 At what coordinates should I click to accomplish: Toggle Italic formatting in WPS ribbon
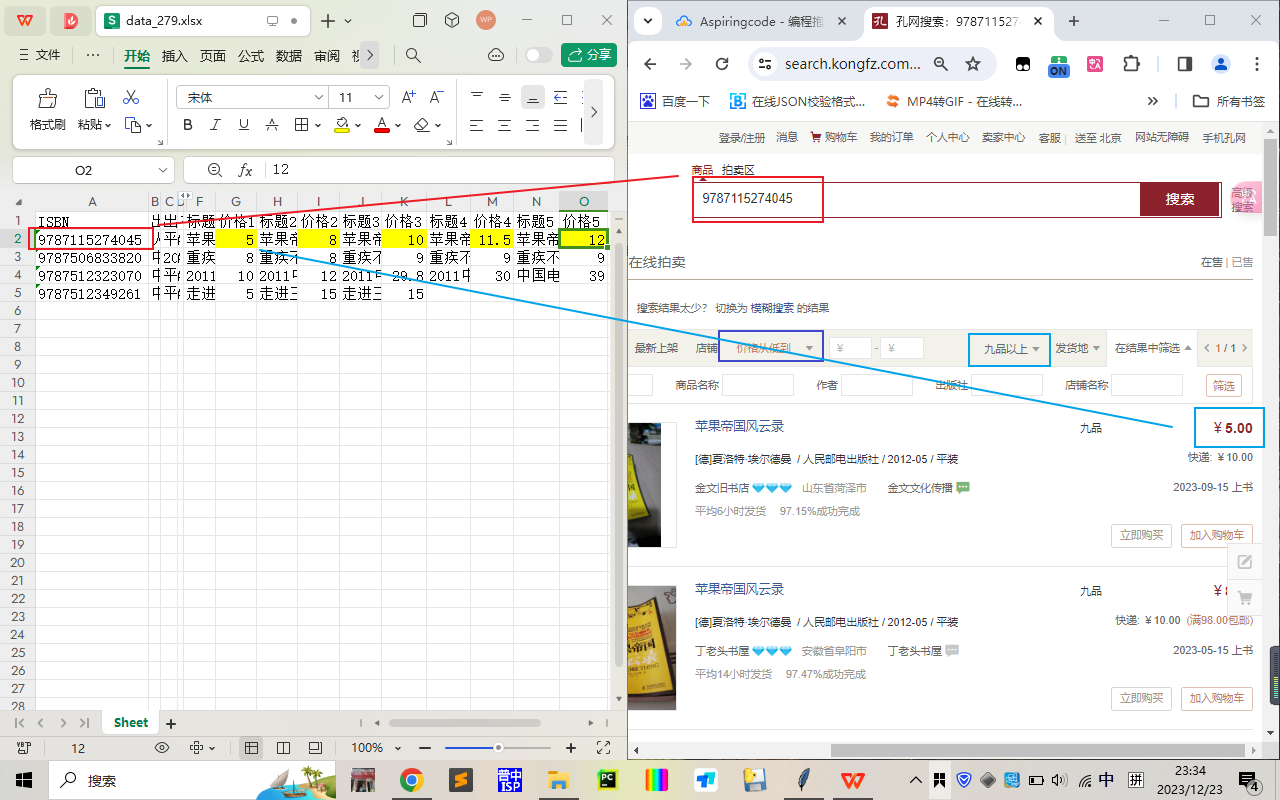coord(215,125)
